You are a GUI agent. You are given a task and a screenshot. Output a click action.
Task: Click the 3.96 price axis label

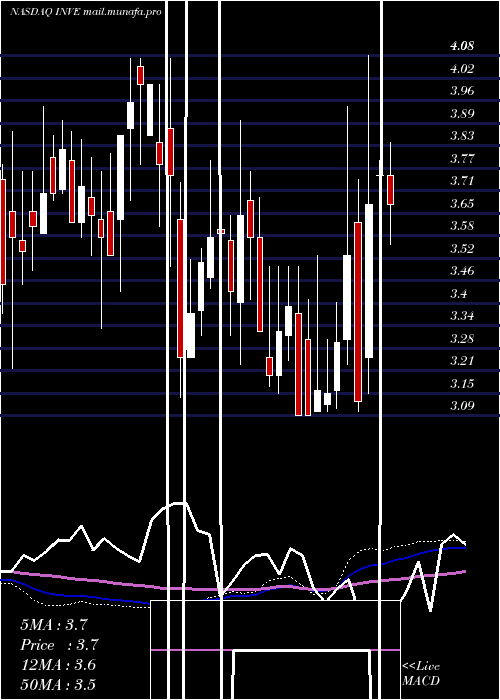[462, 91]
